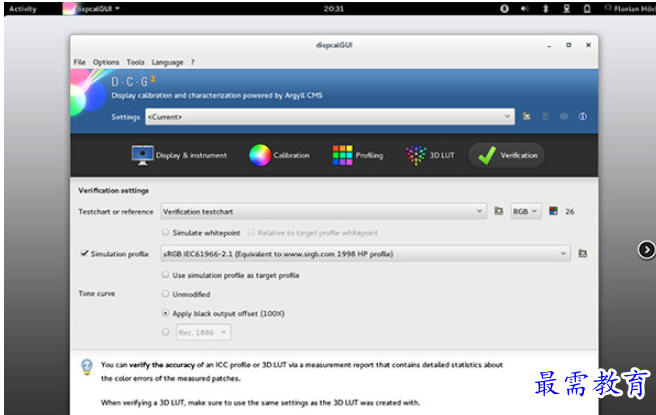Click the Verification green checkmark icon
The height and width of the screenshot is (415, 656).
[x=487, y=155]
